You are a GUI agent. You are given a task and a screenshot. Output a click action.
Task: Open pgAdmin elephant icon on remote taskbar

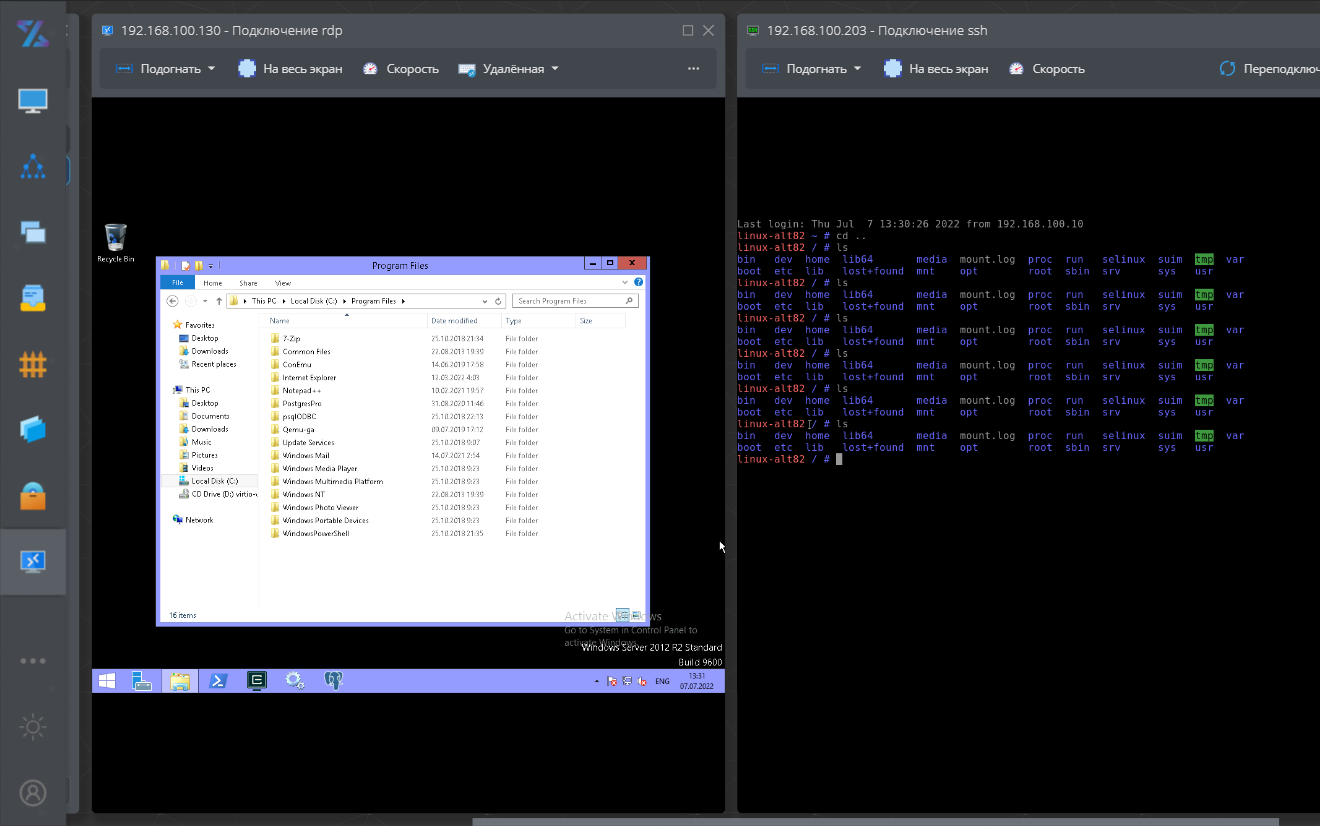click(x=334, y=681)
